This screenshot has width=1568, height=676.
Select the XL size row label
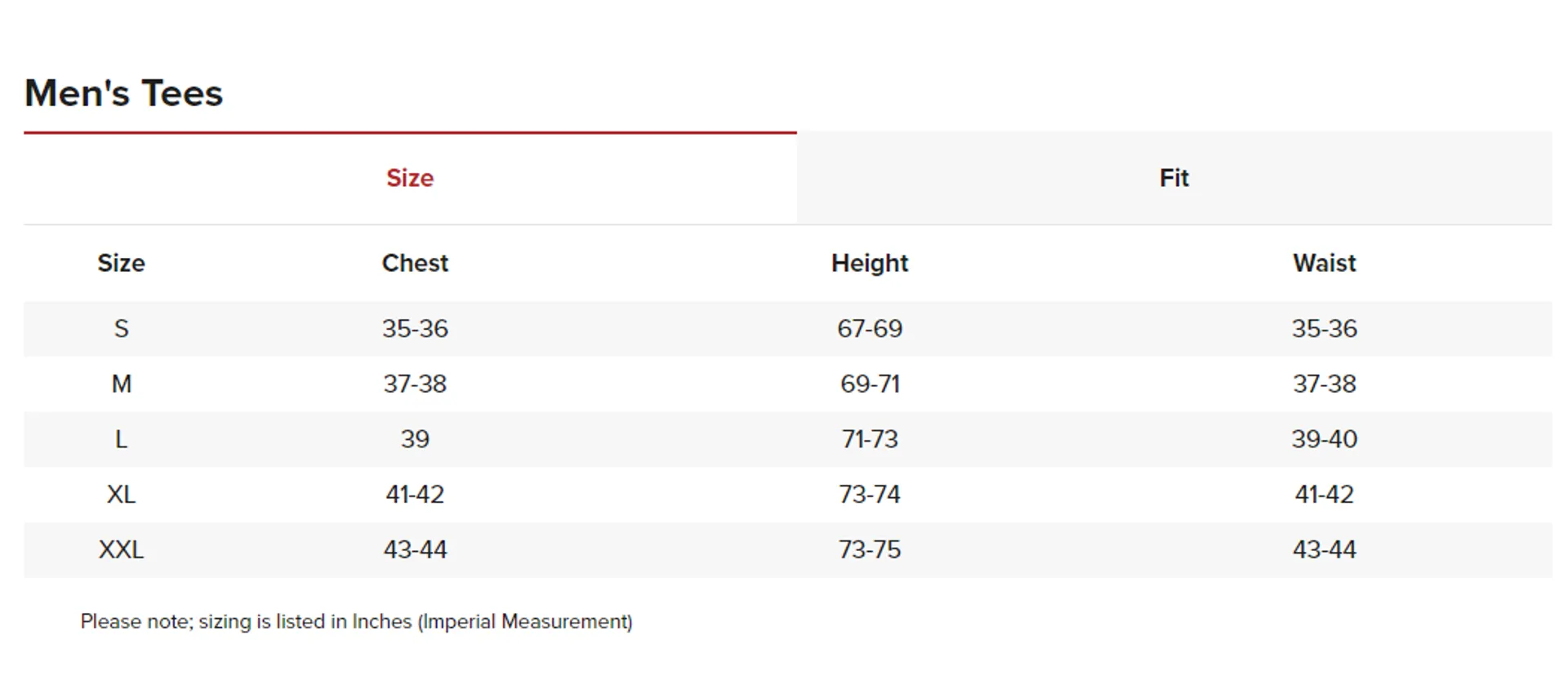pos(121,494)
